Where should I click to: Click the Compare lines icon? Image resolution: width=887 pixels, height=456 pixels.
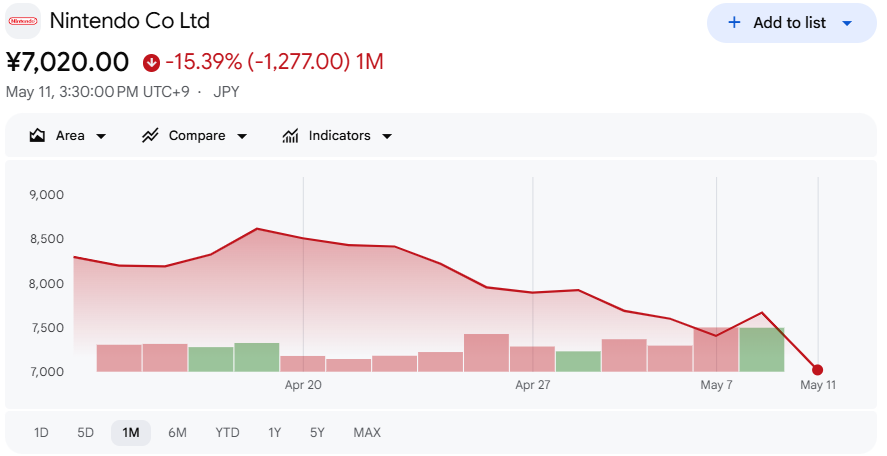point(150,136)
